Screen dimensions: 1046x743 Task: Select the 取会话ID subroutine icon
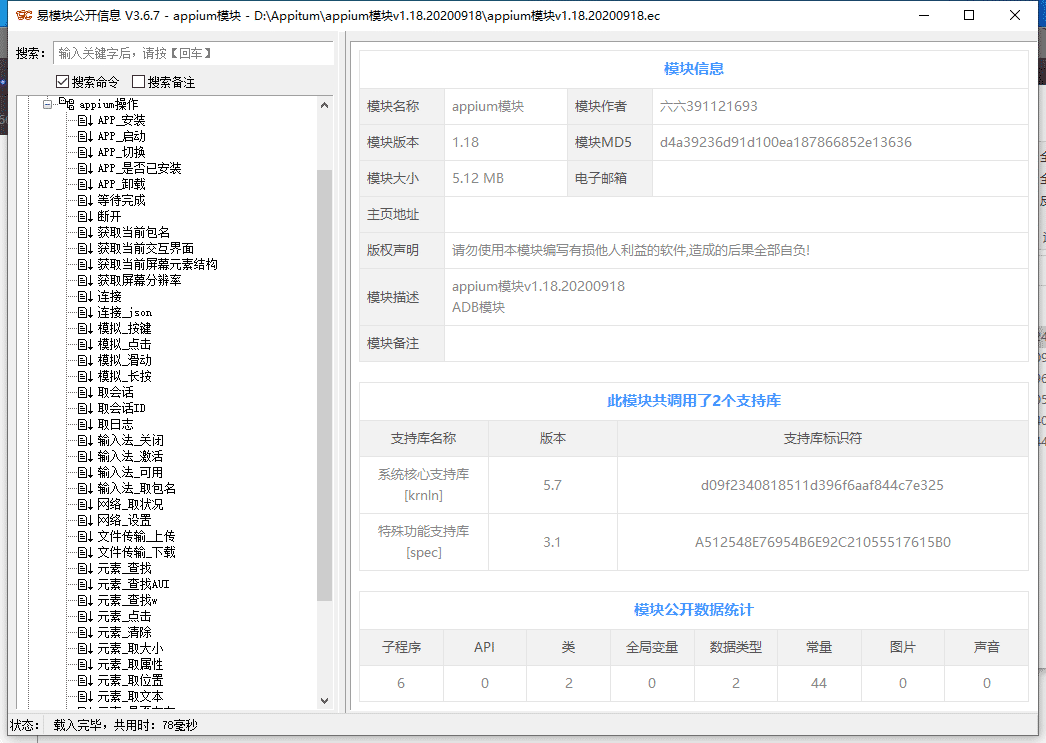(x=85, y=408)
